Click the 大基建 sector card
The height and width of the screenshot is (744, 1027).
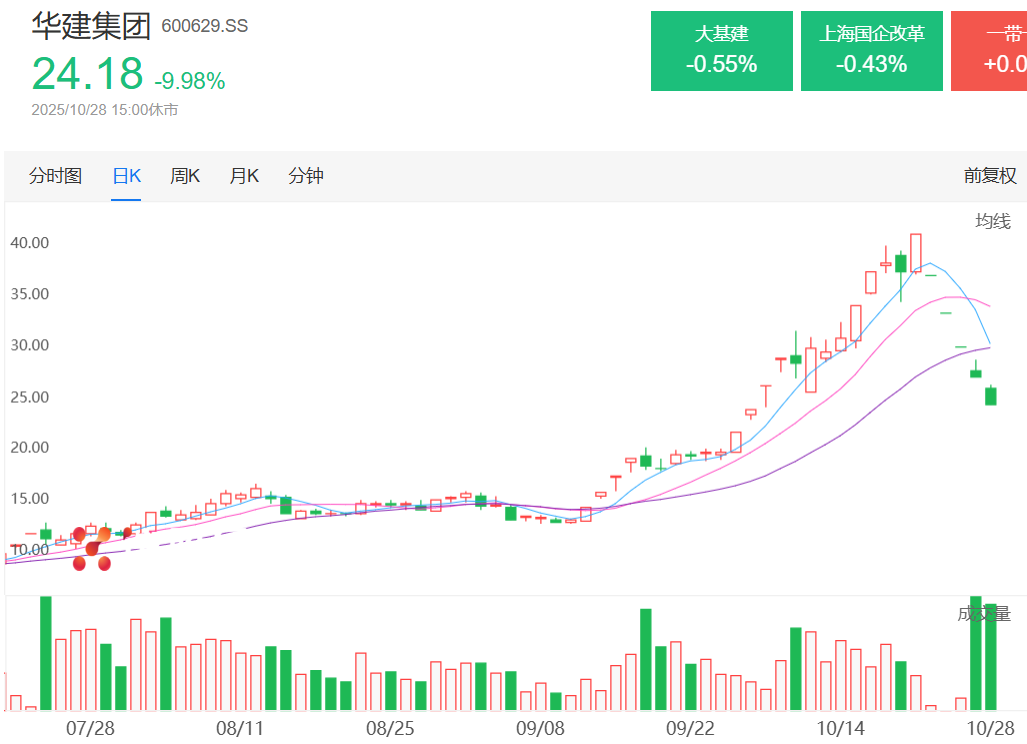[721, 51]
